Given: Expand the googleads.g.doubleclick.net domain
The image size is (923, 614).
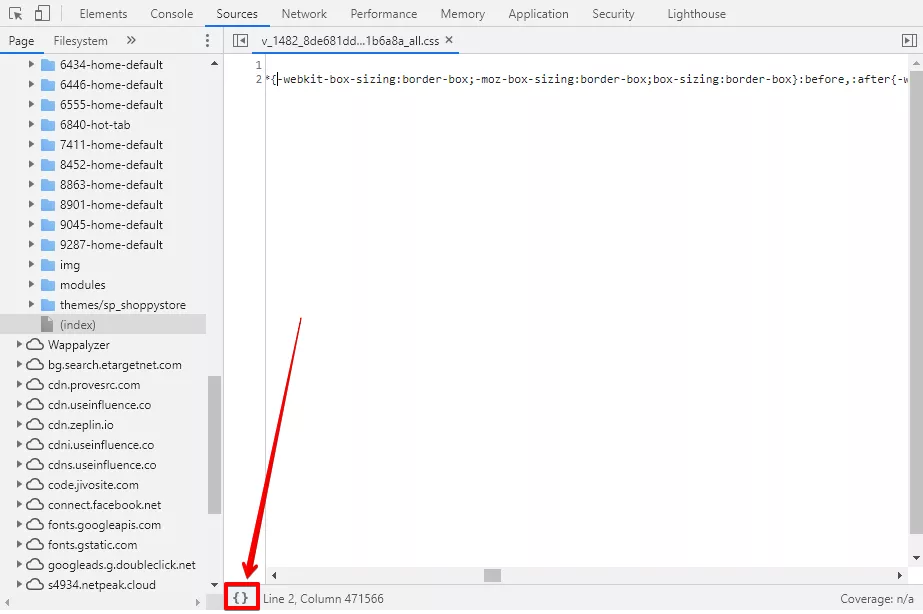Looking at the screenshot, I should (x=19, y=565).
